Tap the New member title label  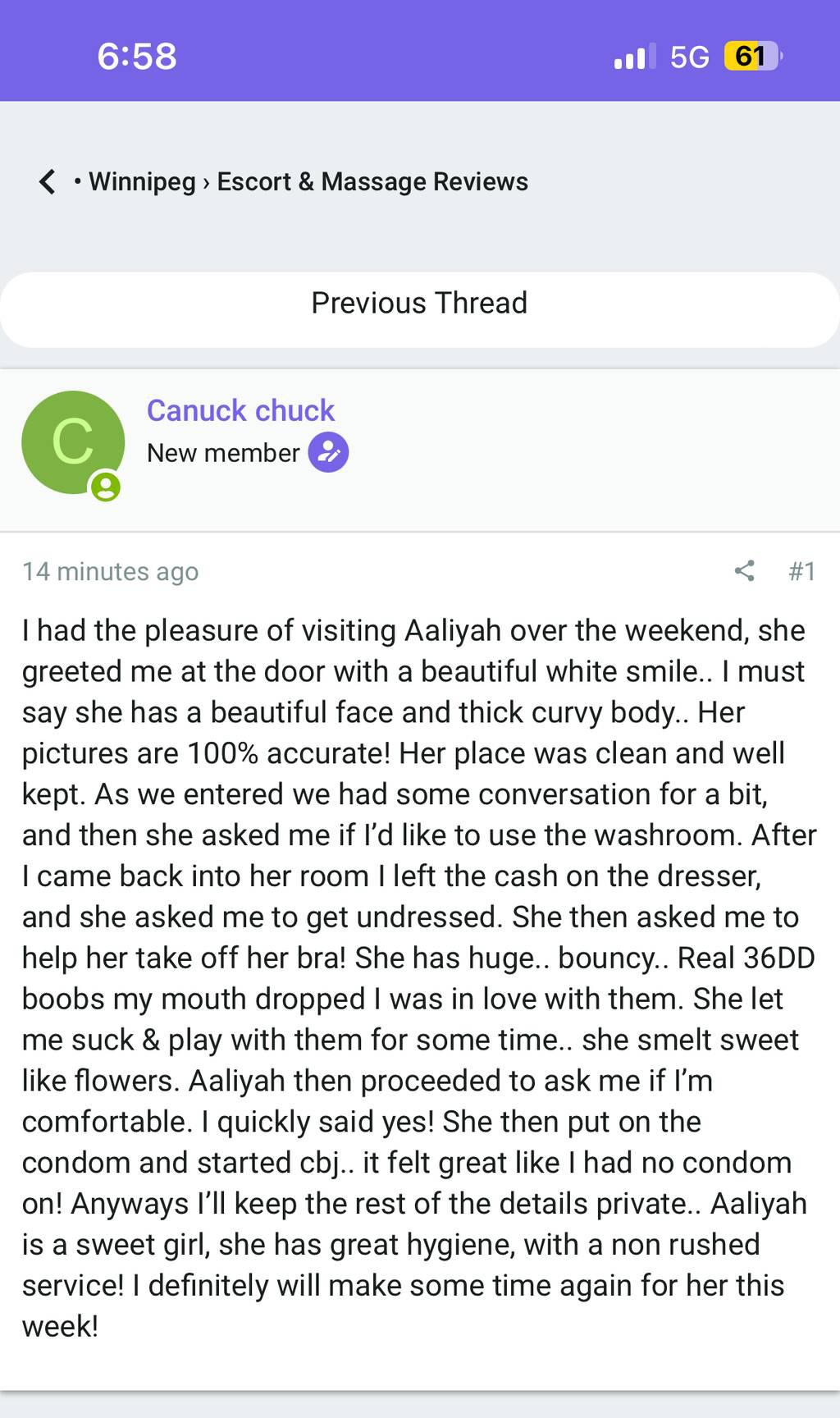[x=223, y=453]
